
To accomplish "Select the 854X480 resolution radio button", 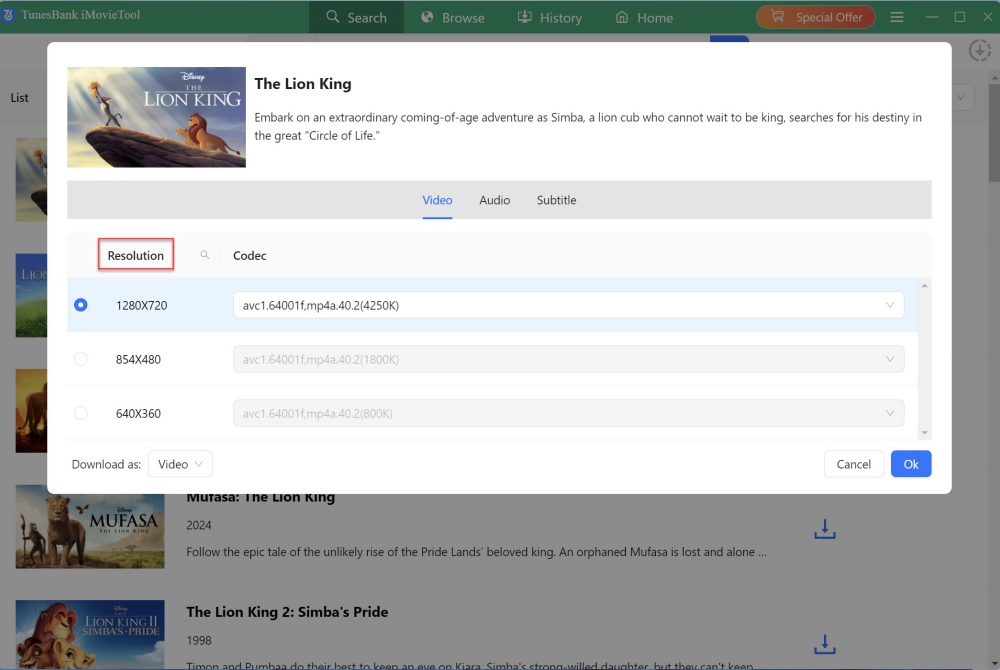I will [80, 359].
